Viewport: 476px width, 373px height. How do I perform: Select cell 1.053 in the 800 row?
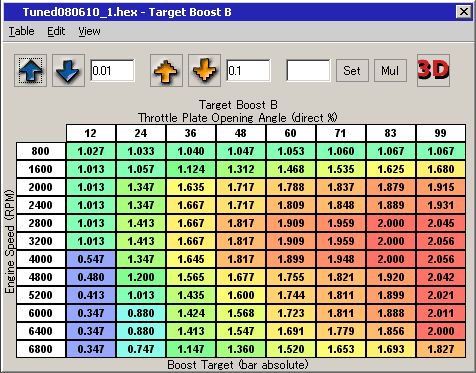(291, 151)
